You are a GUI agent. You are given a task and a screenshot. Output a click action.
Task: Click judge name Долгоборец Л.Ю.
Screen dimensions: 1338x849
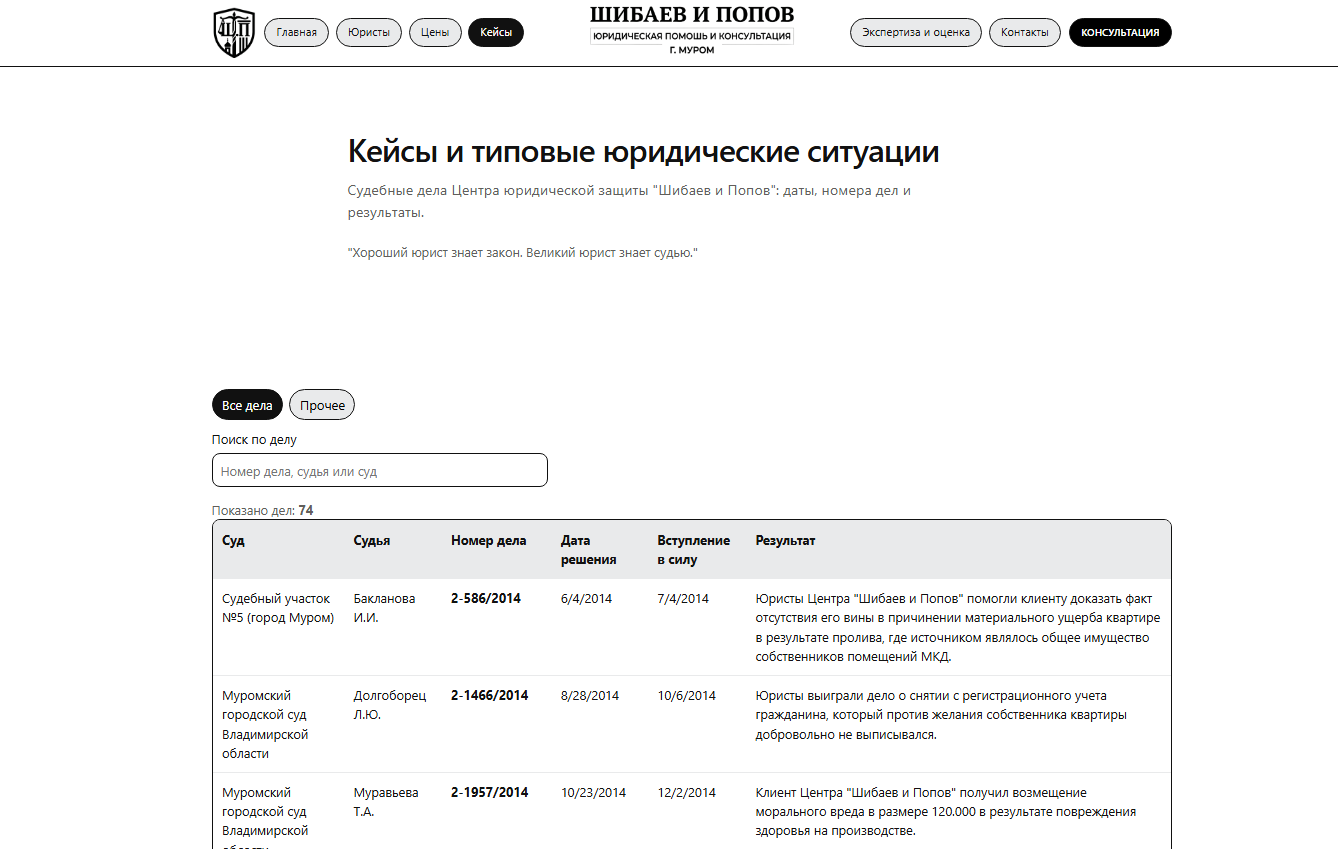click(390, 705)
